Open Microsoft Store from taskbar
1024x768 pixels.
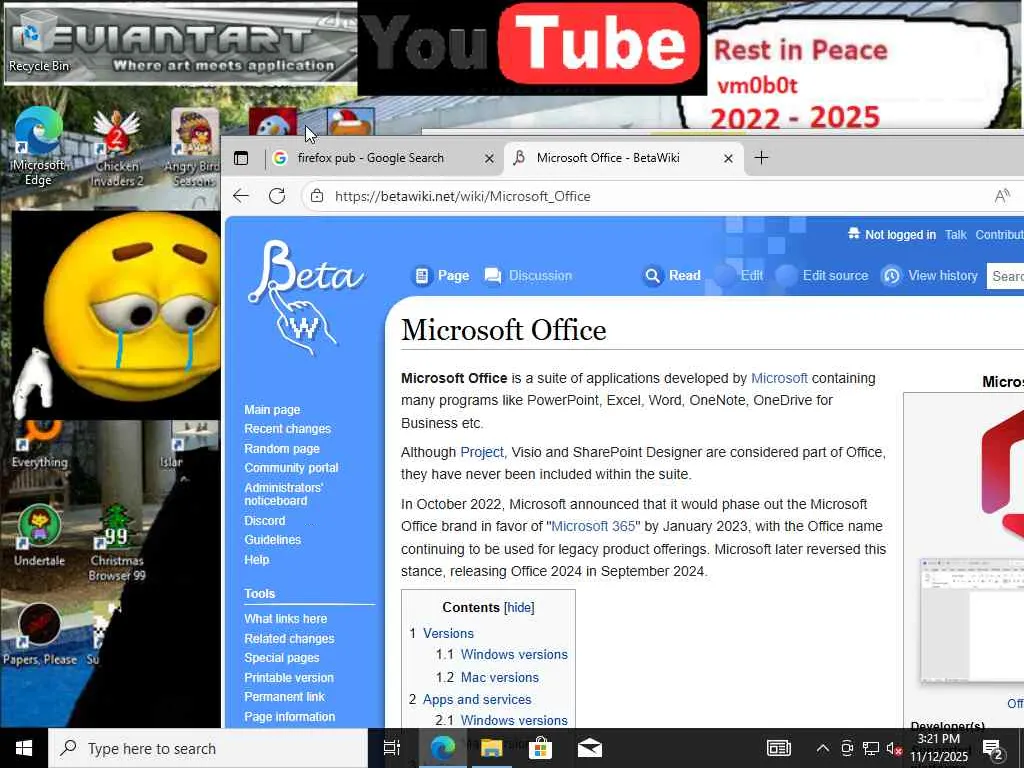click(x=541, y=748)
